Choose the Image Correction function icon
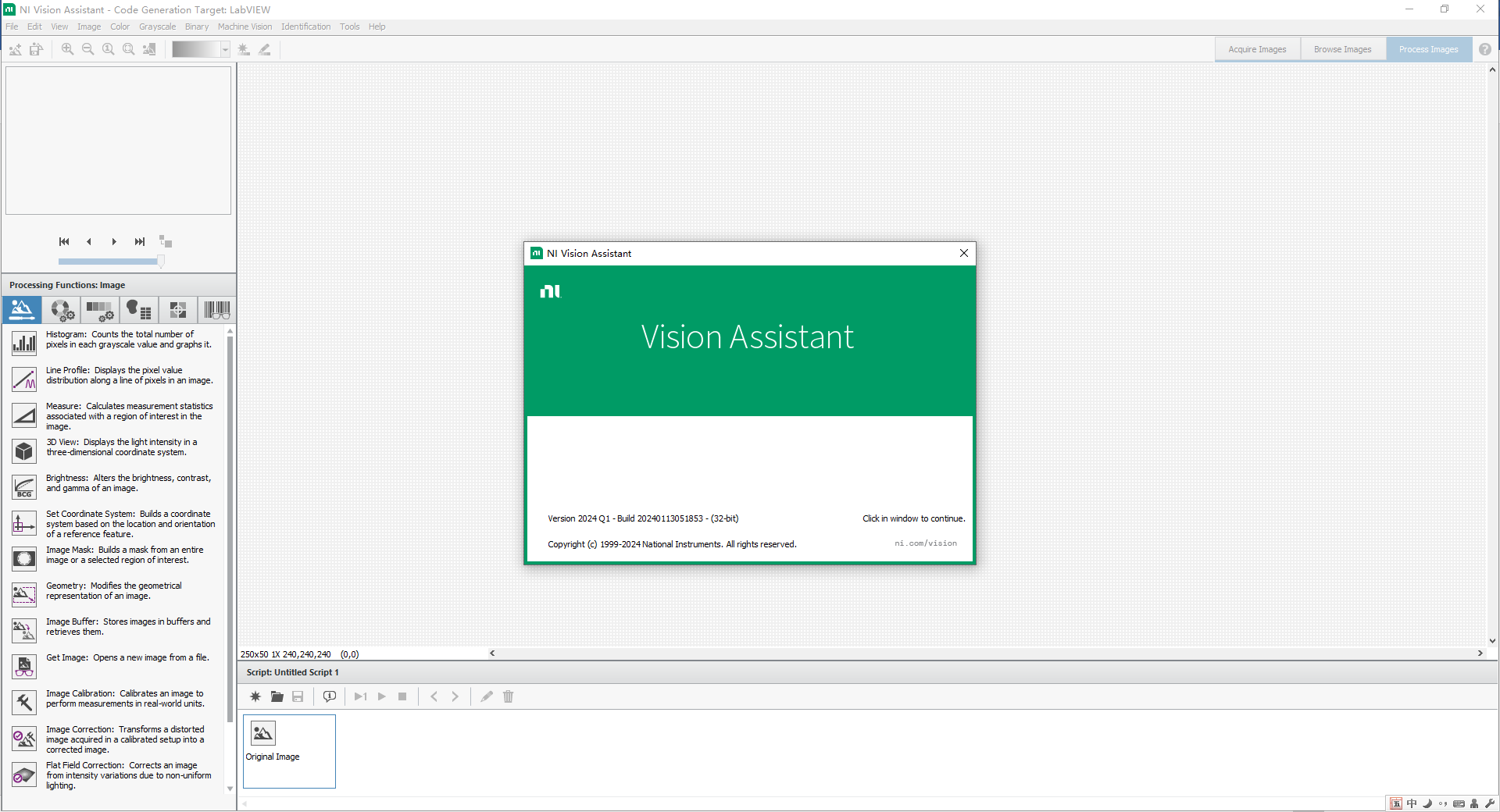This screenshot has height=812, width=1500. click(x=24, y=738)
